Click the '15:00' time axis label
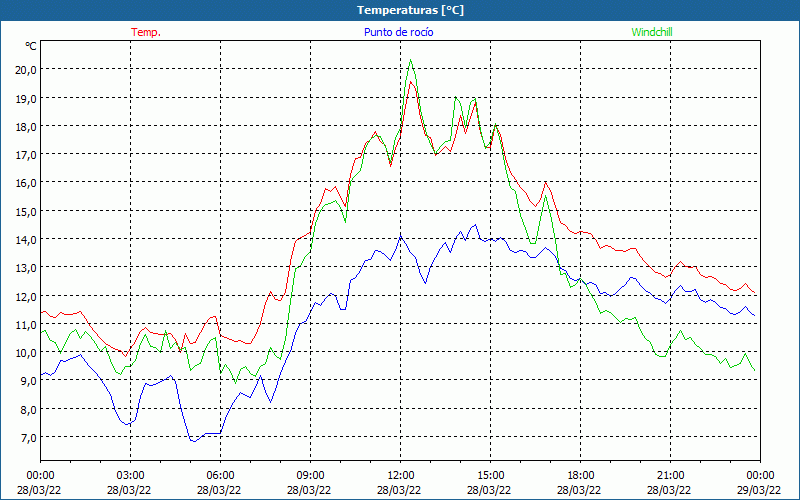Screen dimensions: 800x500 click(x=490, y=476)
